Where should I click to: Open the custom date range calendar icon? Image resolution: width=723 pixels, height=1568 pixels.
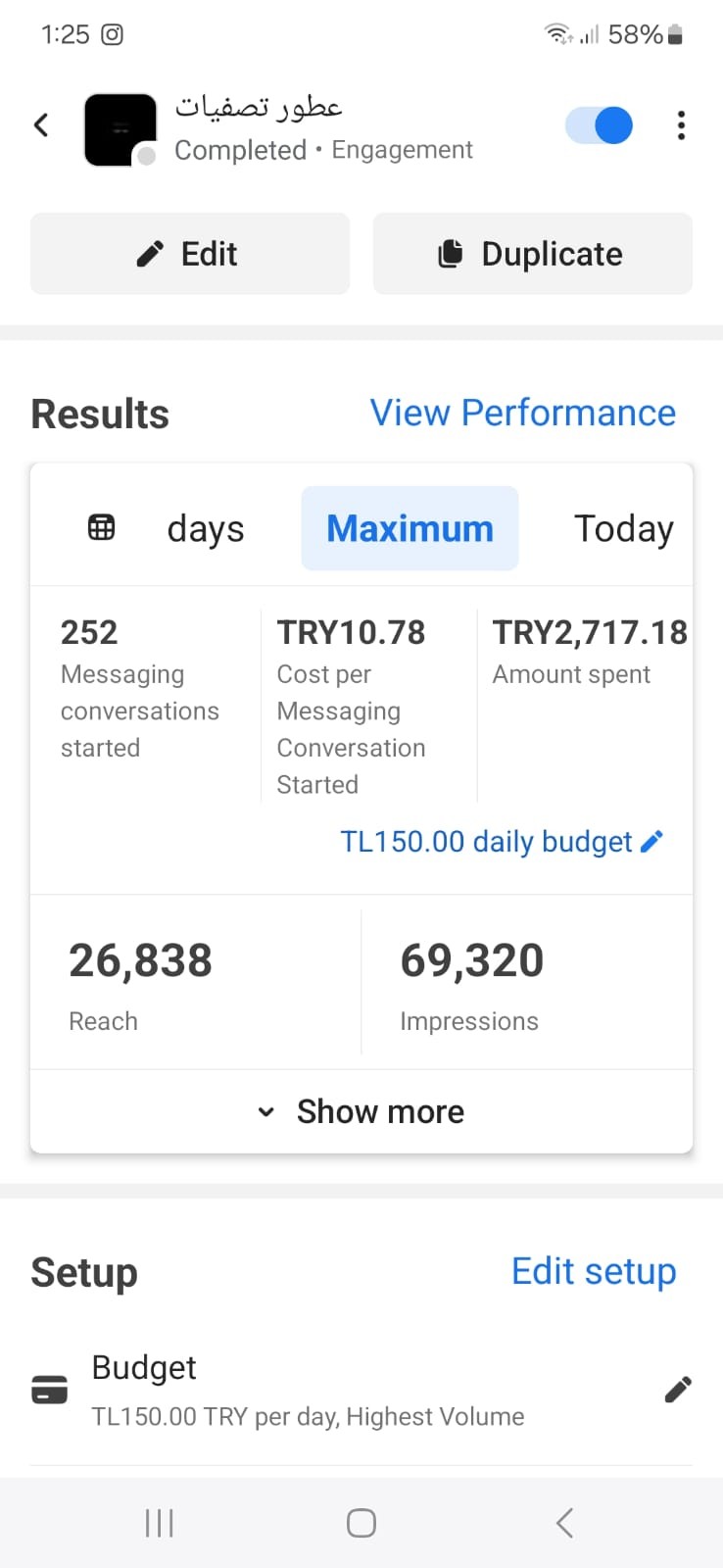(102, 527)
